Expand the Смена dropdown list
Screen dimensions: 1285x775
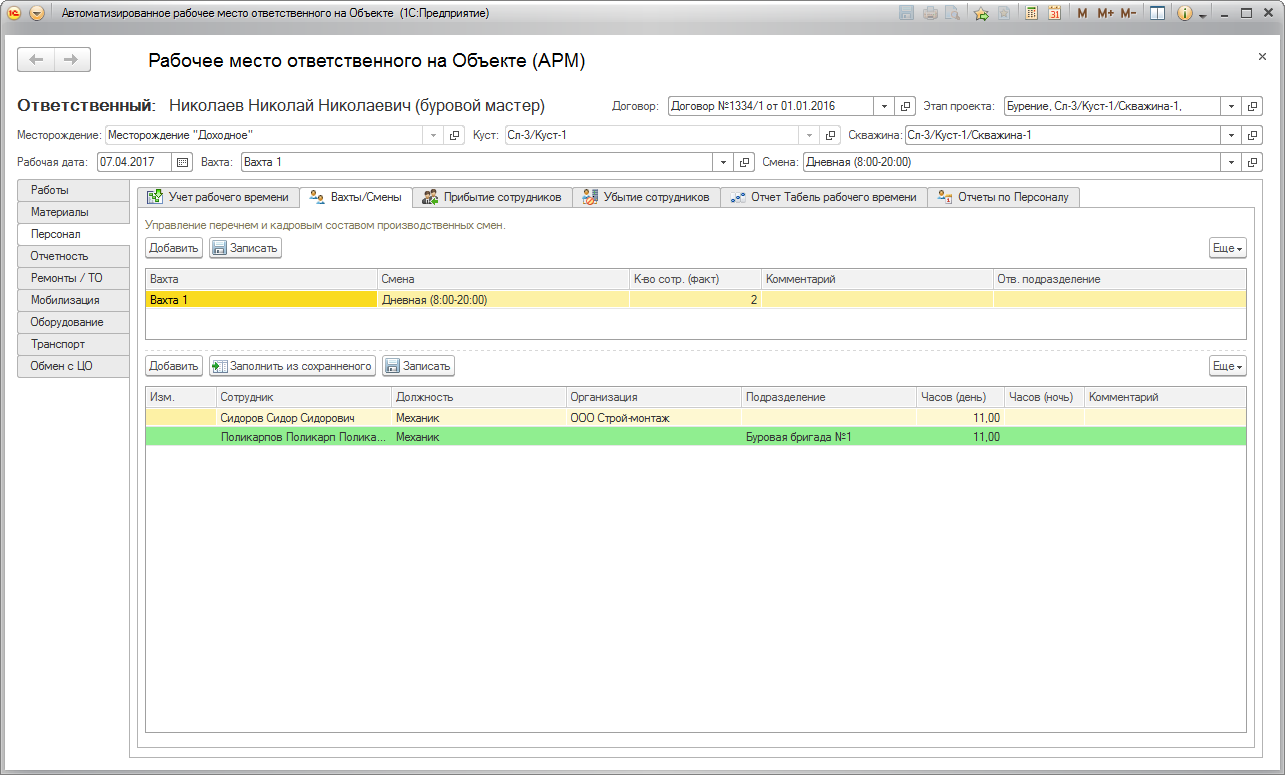pyautogui.click(x=1231, y=162)
